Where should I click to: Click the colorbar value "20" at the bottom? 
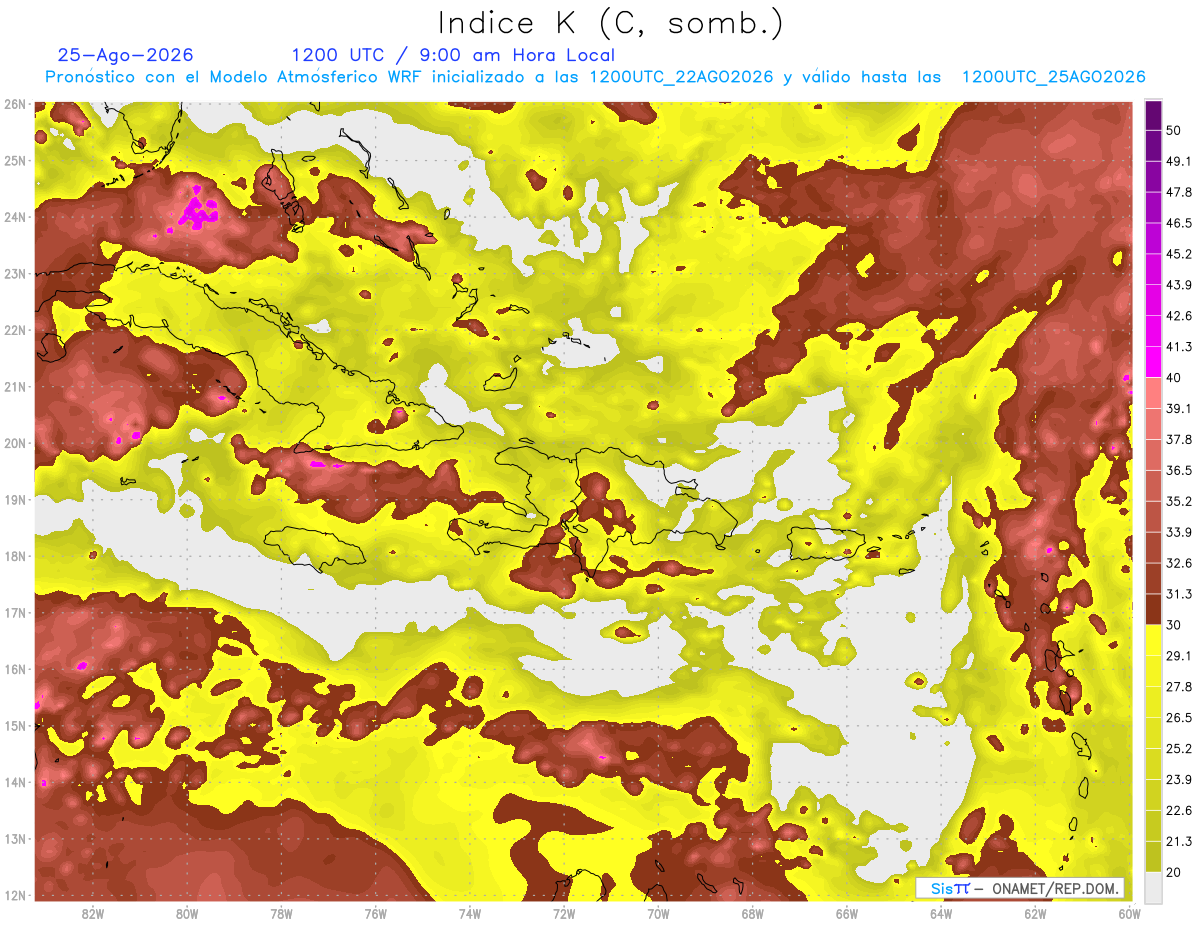pyautogui.click(x=1174, y=872)
